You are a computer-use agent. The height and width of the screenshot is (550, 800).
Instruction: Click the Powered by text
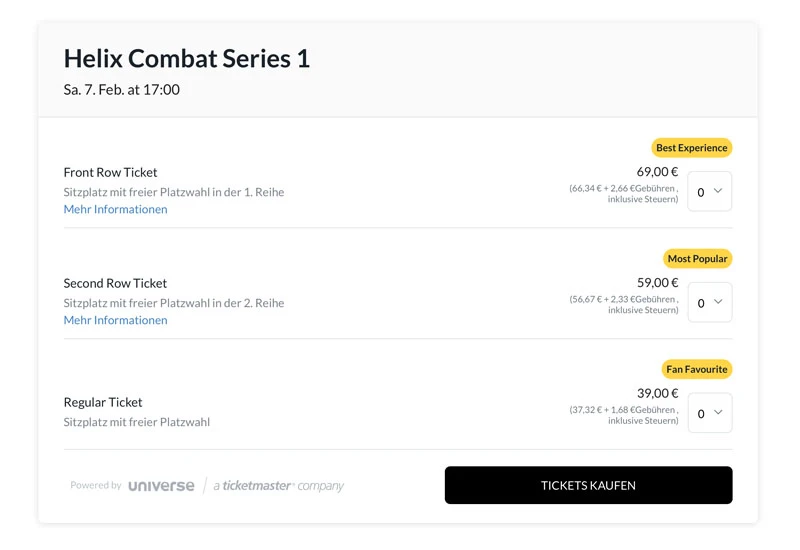[x=95, y=486]
